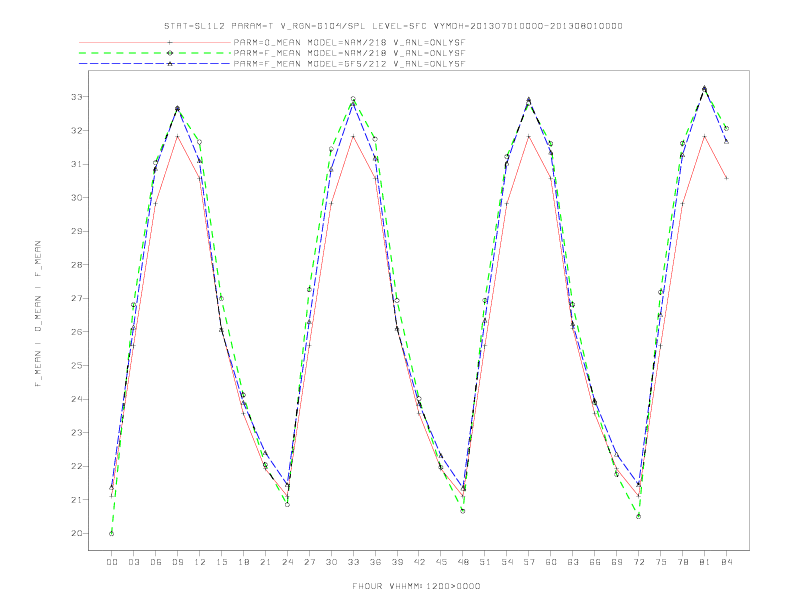Click x-axis forecast hour label 30

331,562
